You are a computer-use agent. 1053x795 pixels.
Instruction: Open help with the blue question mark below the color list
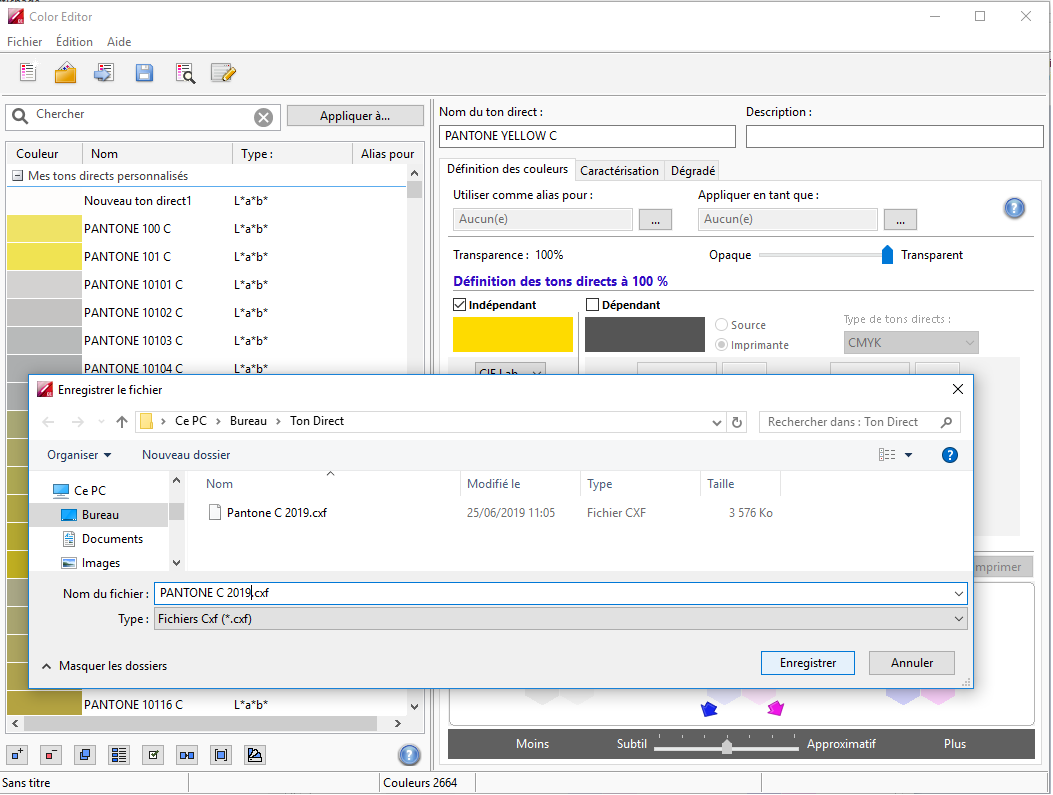click(409, 755)
